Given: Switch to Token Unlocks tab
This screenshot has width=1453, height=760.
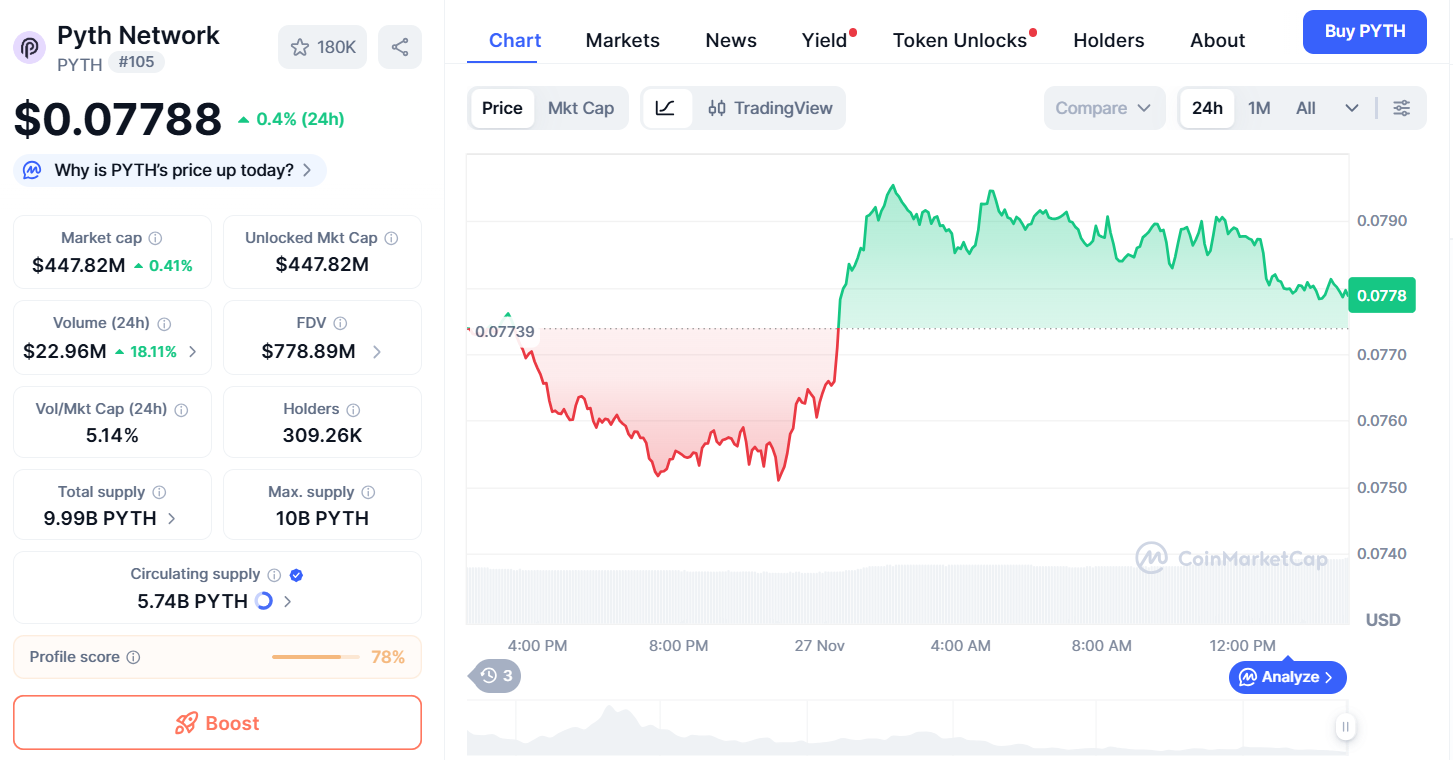Looking at the screenshot, I should tap(959, 40).
